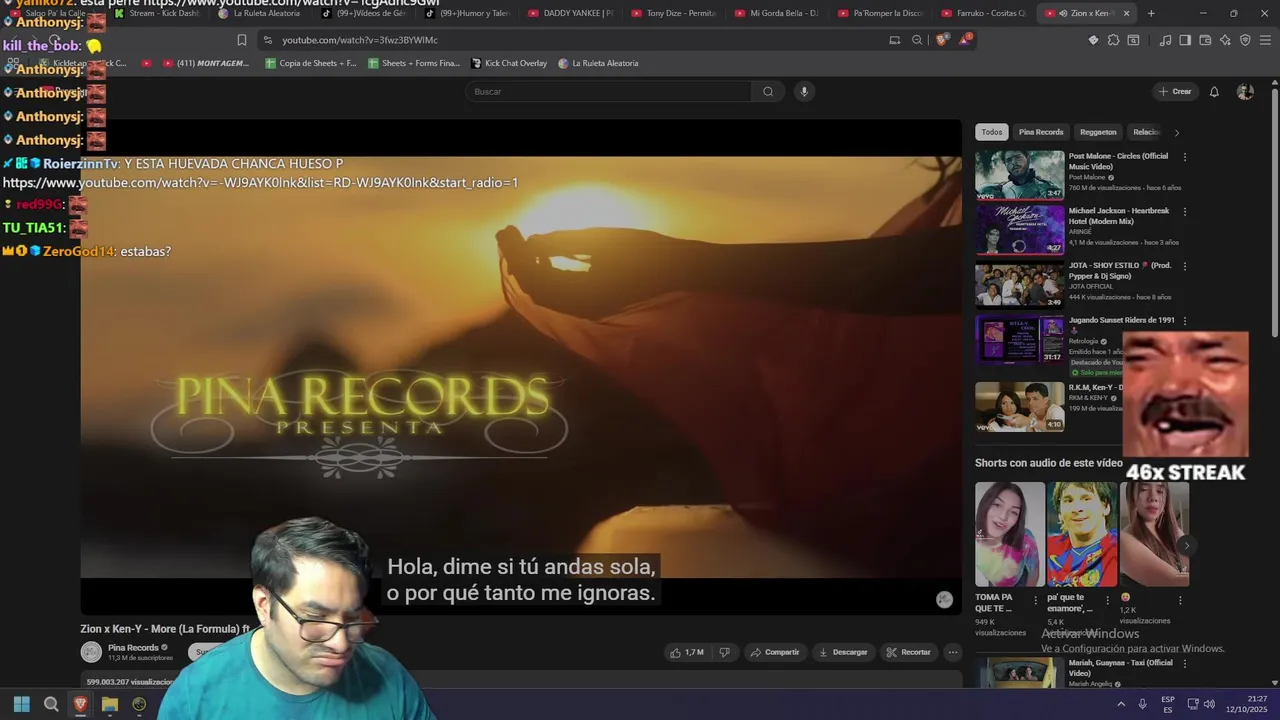This screenshot has width=1280, height=720.
Task: Open Brave Leo AI sparkle icon
Action: (x=1225, y=40)
